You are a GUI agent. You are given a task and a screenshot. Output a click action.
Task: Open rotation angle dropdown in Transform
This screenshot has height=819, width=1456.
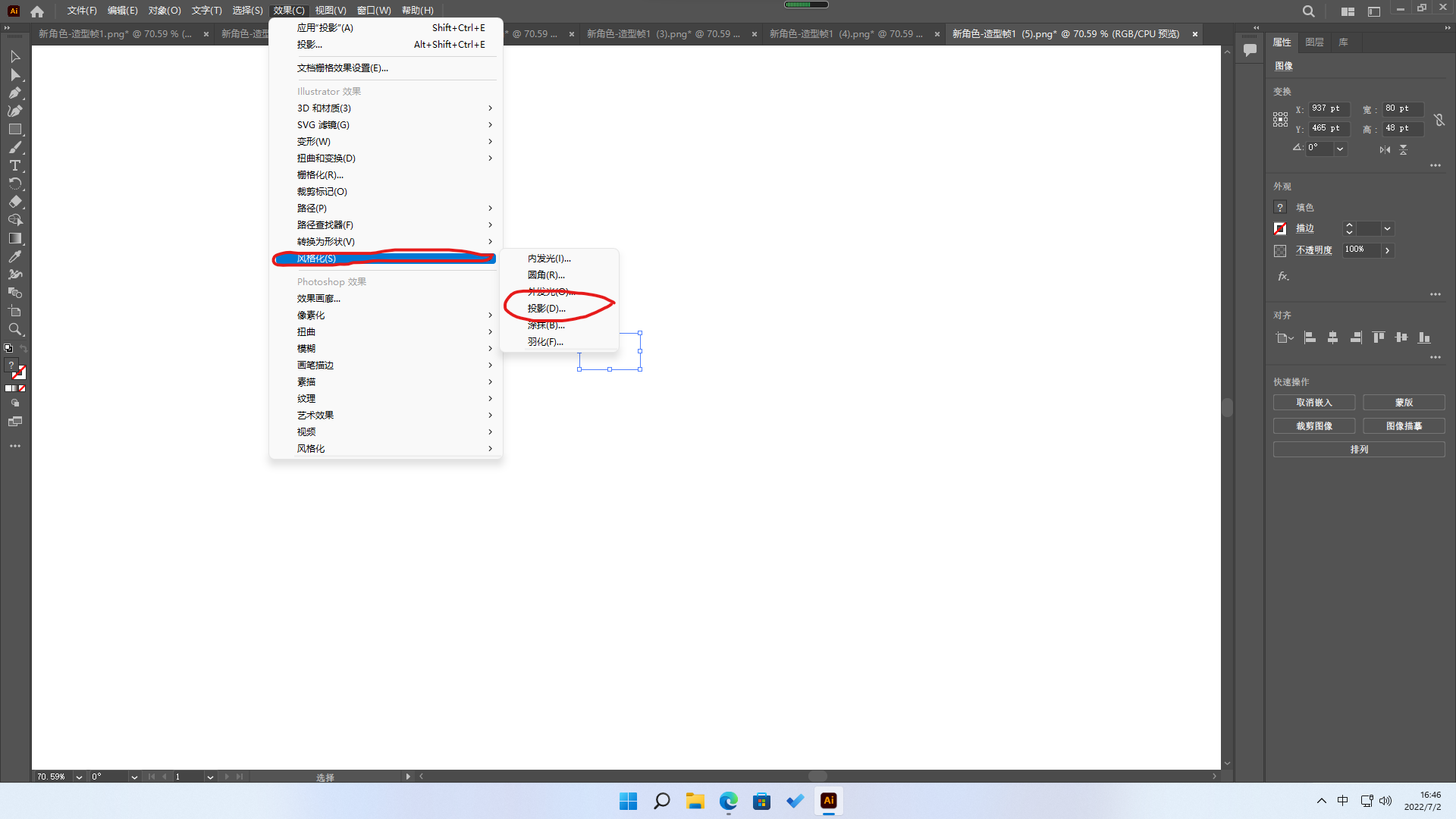pyautogui.click(x=1340, y=149)
